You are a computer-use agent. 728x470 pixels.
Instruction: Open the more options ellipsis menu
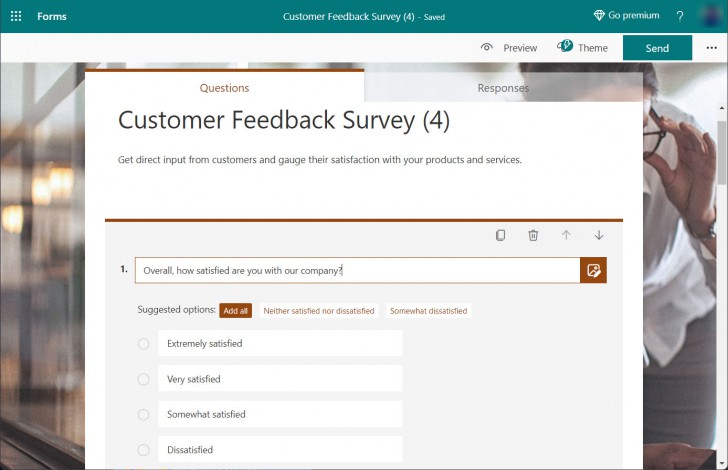pos(711,48)
